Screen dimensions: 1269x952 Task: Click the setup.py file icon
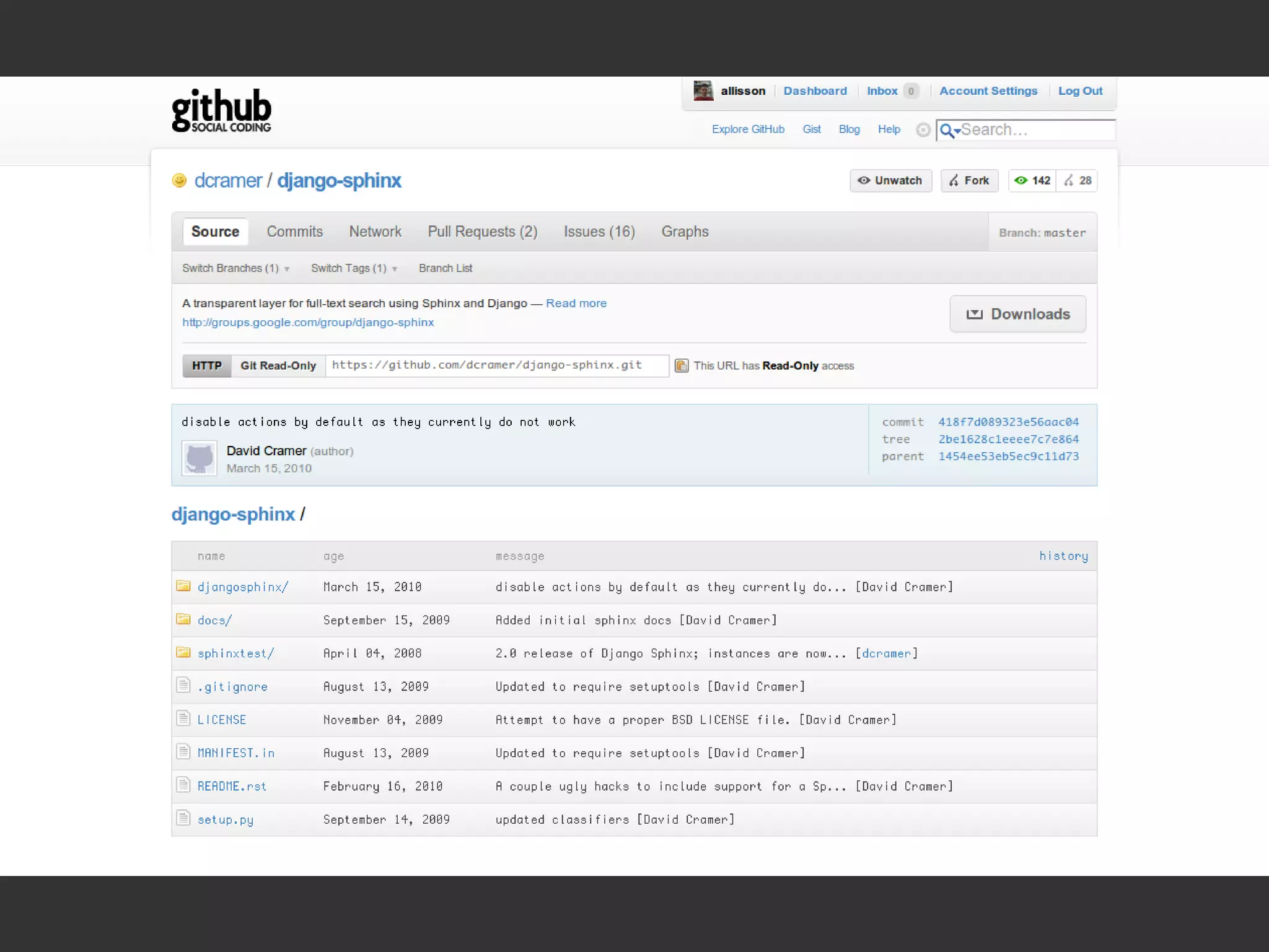183,818
